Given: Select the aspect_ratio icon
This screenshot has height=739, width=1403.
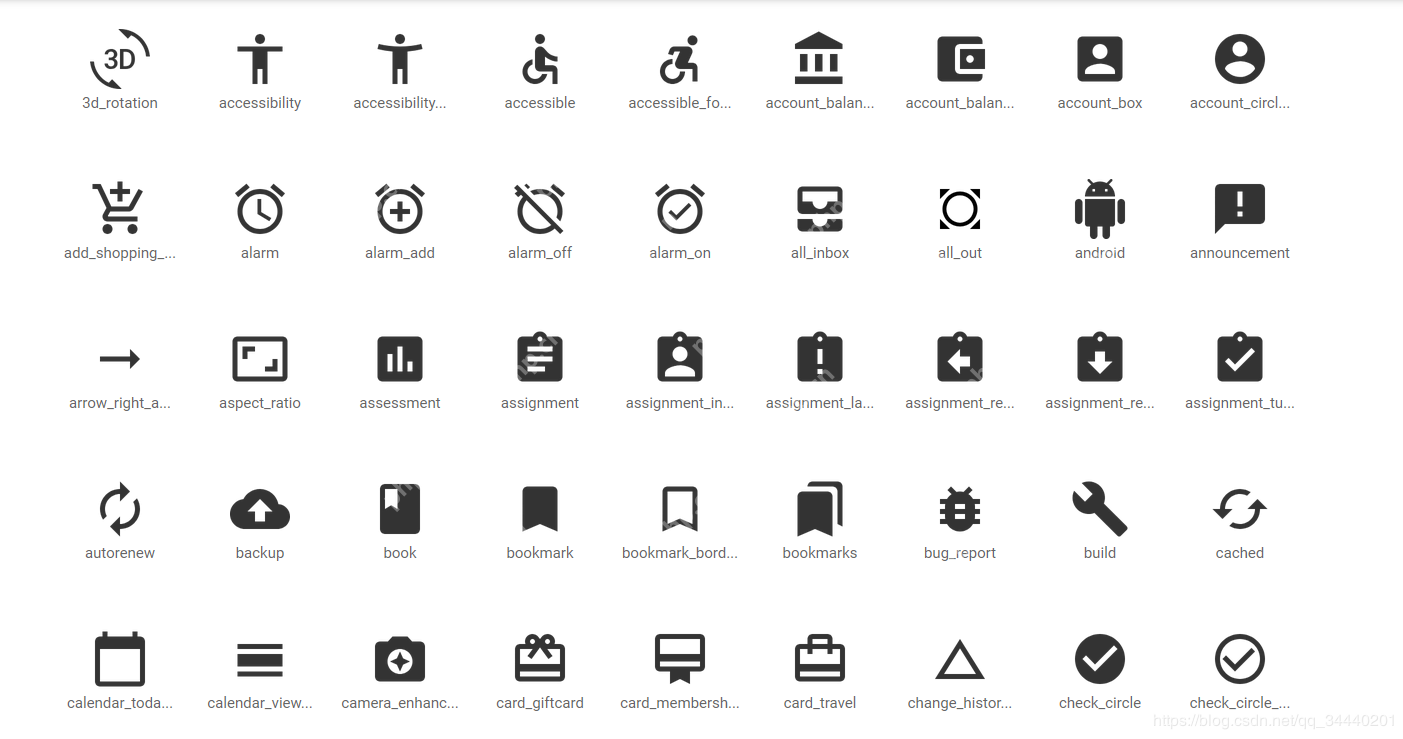Looking at the screenshot, I should (260, 359).
